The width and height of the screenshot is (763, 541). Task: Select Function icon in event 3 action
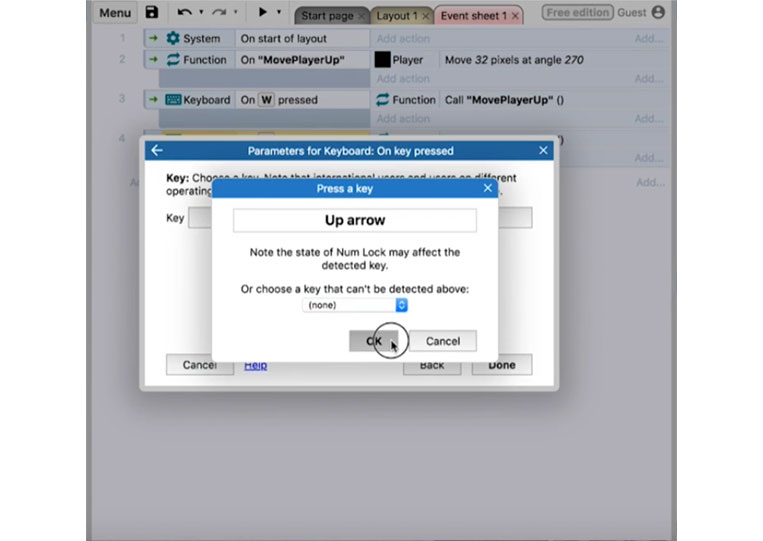[x=382, y=100]
